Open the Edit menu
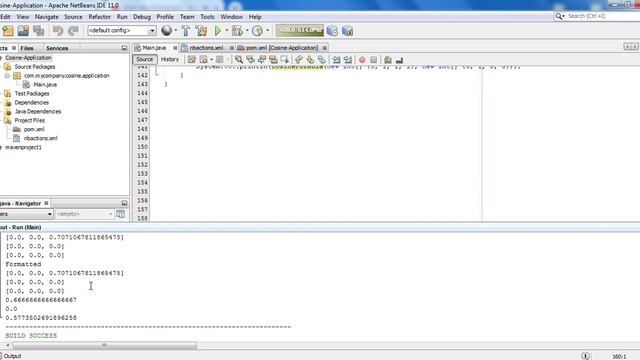Viewport: 640px width, 360px height. 5,17
